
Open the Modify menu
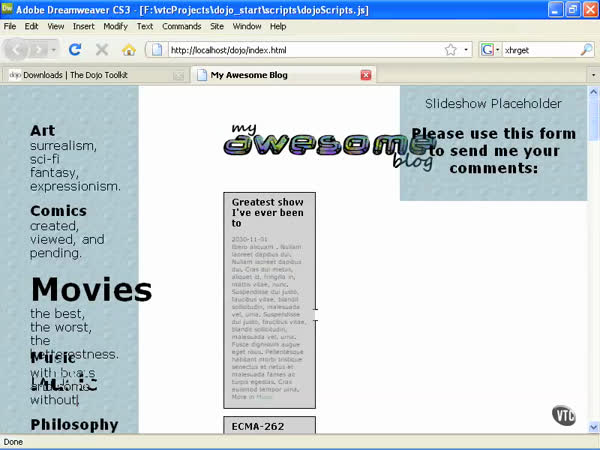[x=115, y=26]
